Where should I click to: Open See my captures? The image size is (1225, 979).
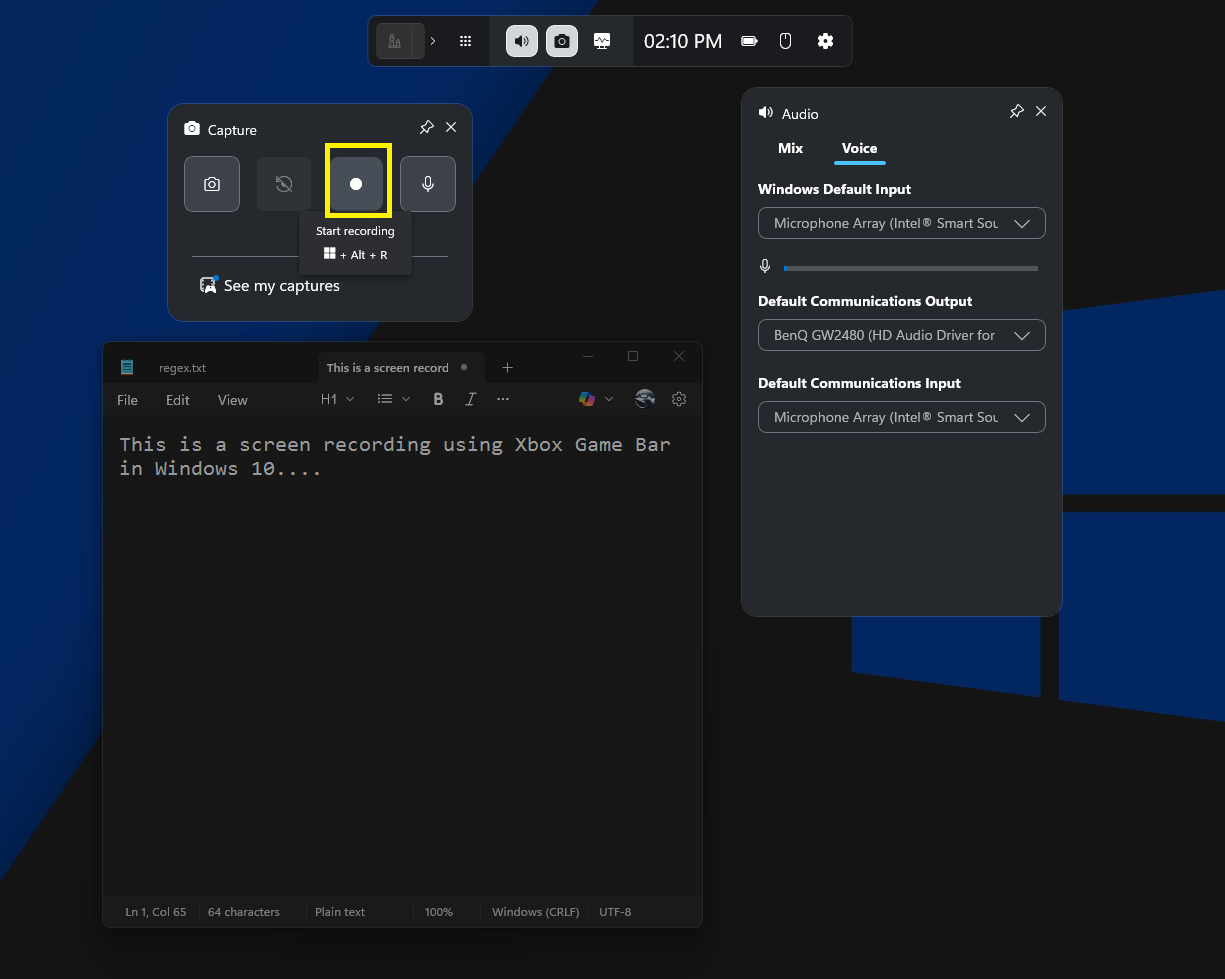click(x=281, y=286)
